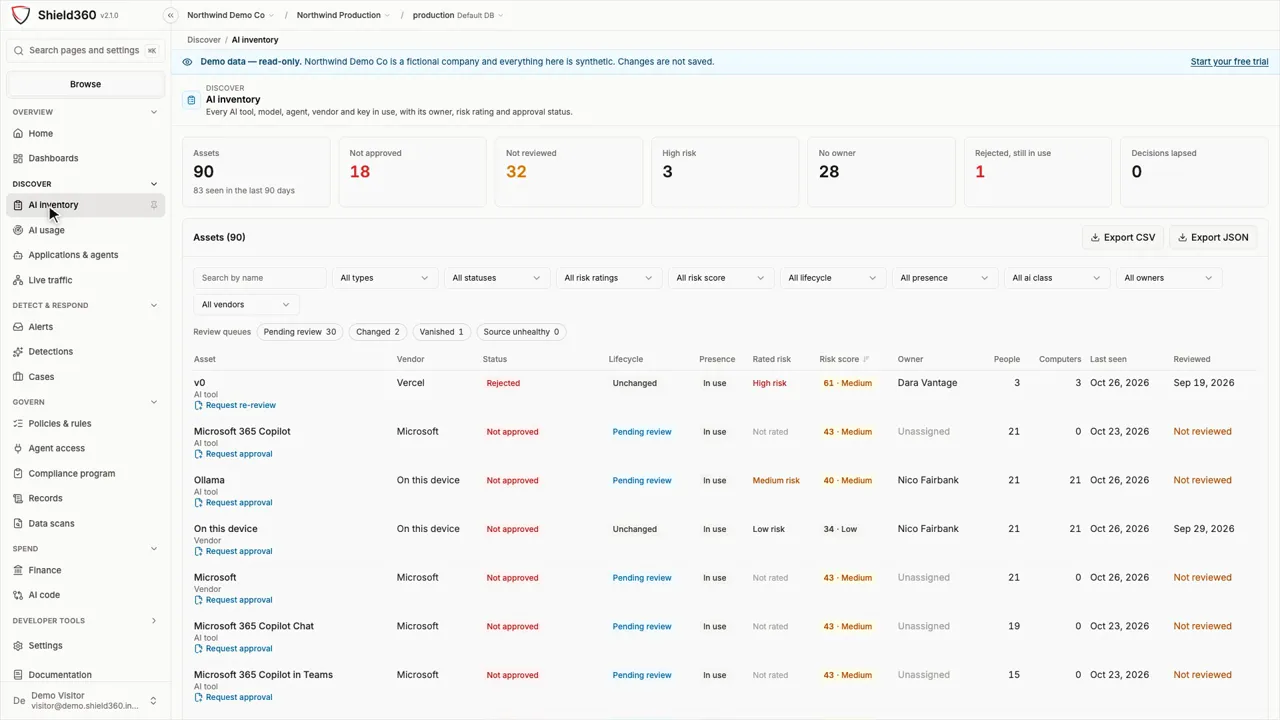Viewport: 1280px width, 720px height.
Task: Click the Records icon in sidebar
Action: click(18, 498)
